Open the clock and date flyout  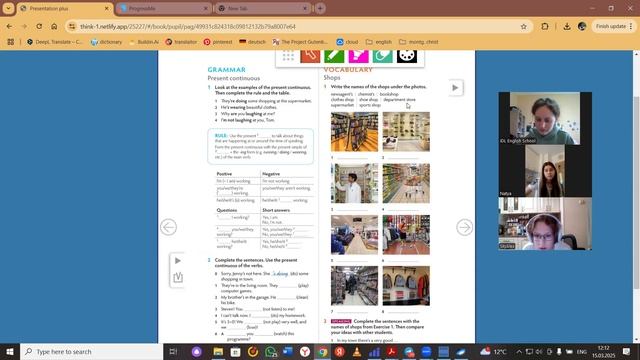604,351
